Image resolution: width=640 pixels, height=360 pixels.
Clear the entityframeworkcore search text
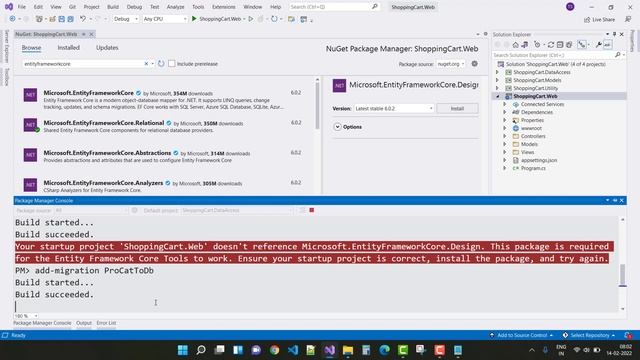click(x=146, y=64)
